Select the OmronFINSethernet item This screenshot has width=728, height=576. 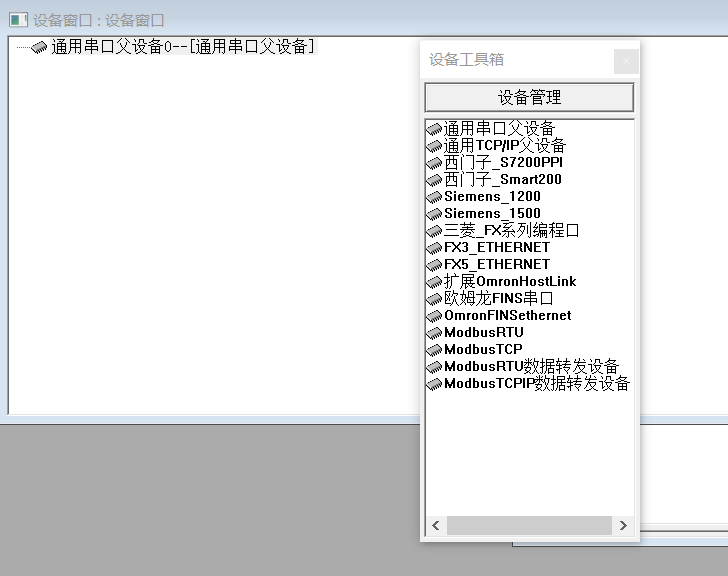[508, 315]
